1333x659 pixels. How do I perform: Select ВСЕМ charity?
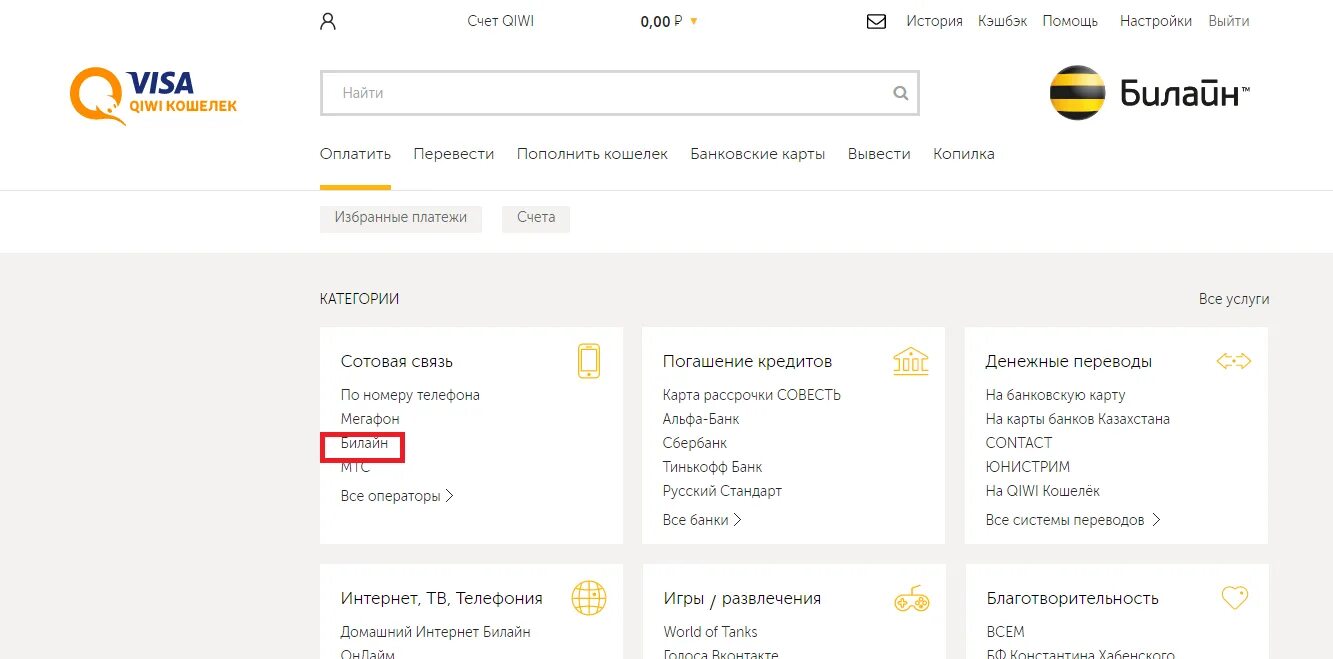click(1006, 632)
